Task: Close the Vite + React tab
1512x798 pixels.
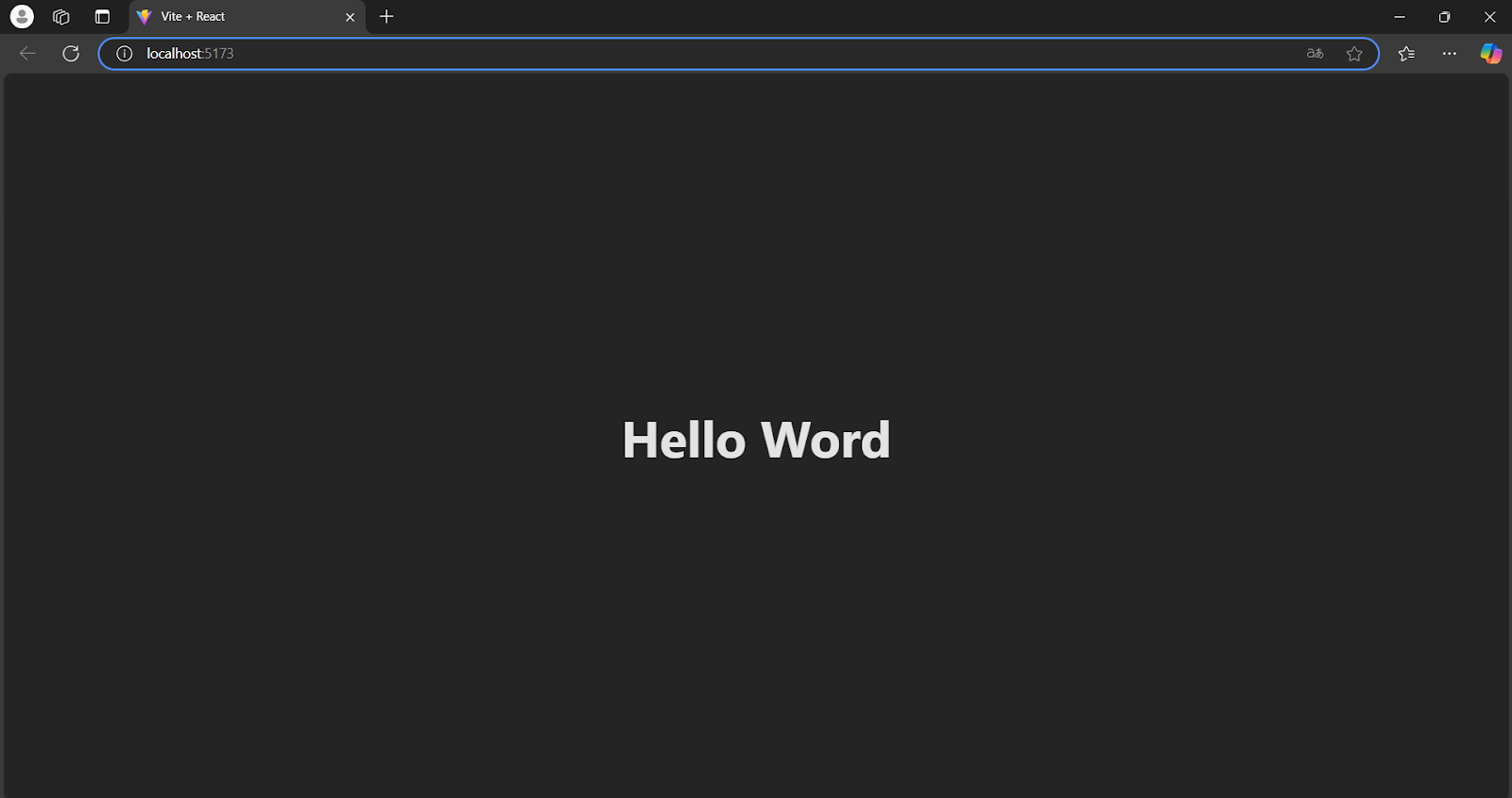Action: point(350,17)
